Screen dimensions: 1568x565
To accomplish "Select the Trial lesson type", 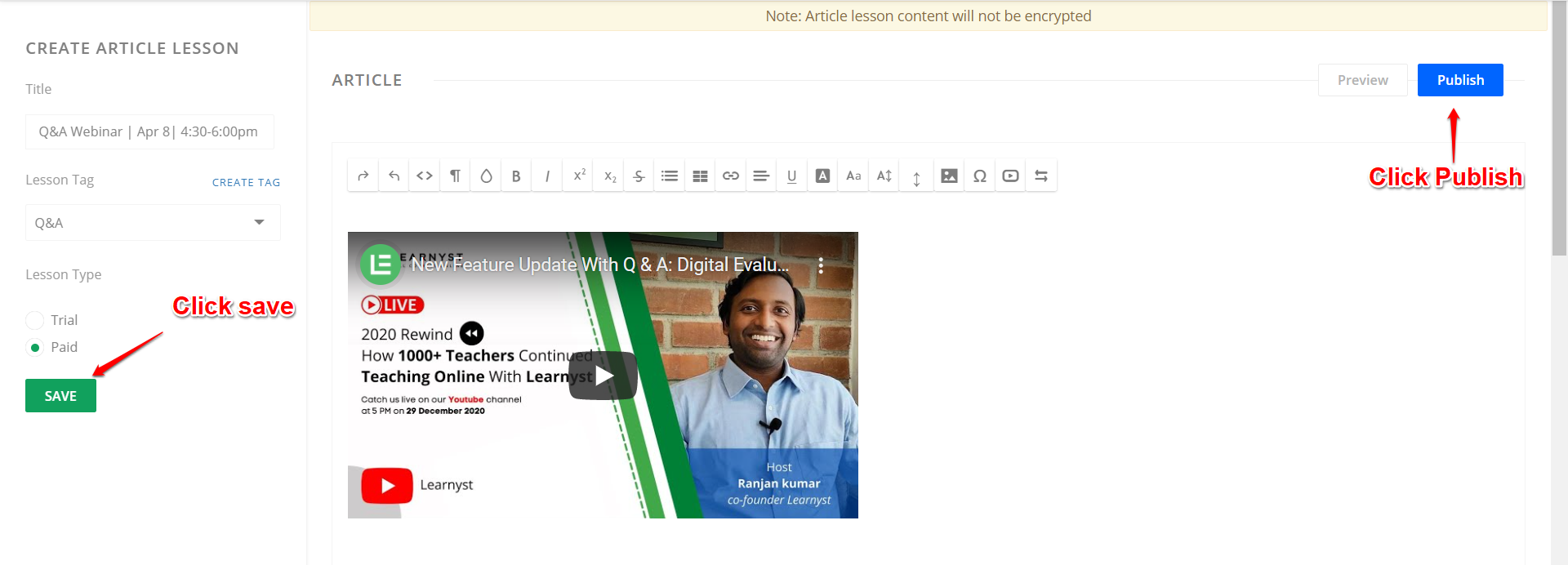I will (35, 320).
